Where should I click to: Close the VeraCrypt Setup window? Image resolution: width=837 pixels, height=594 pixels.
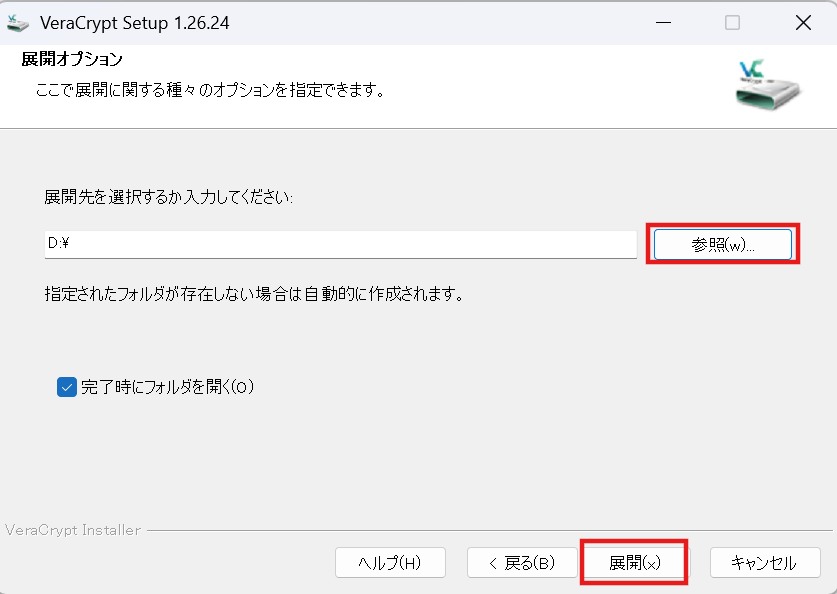(803, 23)
